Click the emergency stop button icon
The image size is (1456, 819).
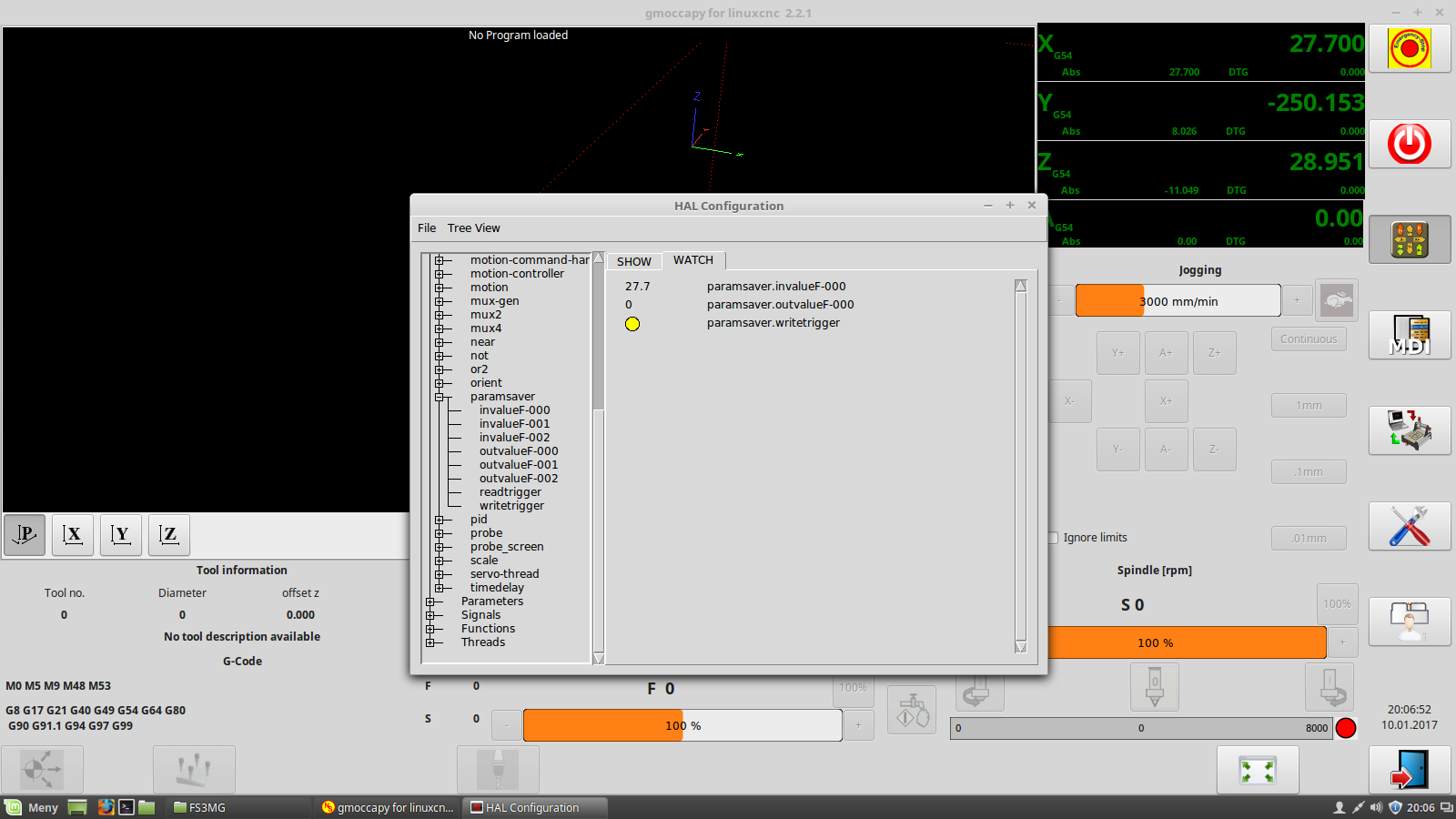pos(1409,49)
